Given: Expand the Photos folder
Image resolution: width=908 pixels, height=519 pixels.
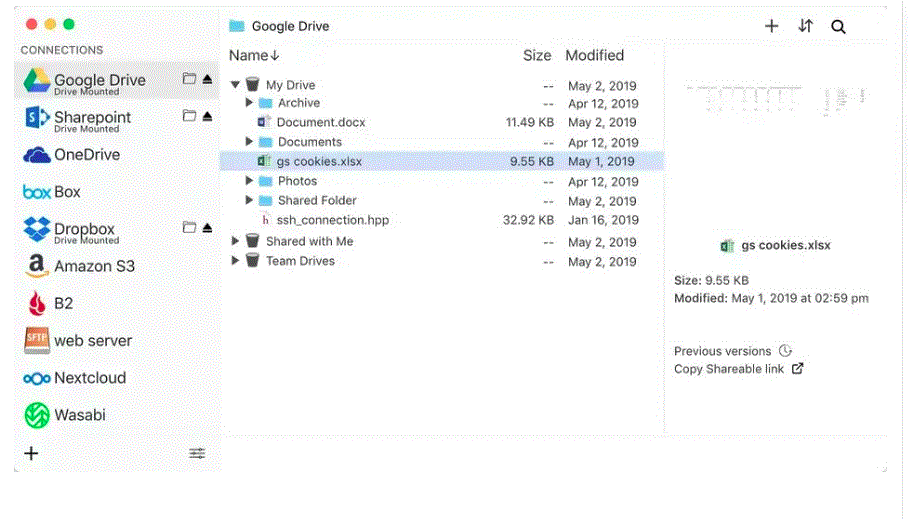Looking at the screenshot, I should click(249, 181).
